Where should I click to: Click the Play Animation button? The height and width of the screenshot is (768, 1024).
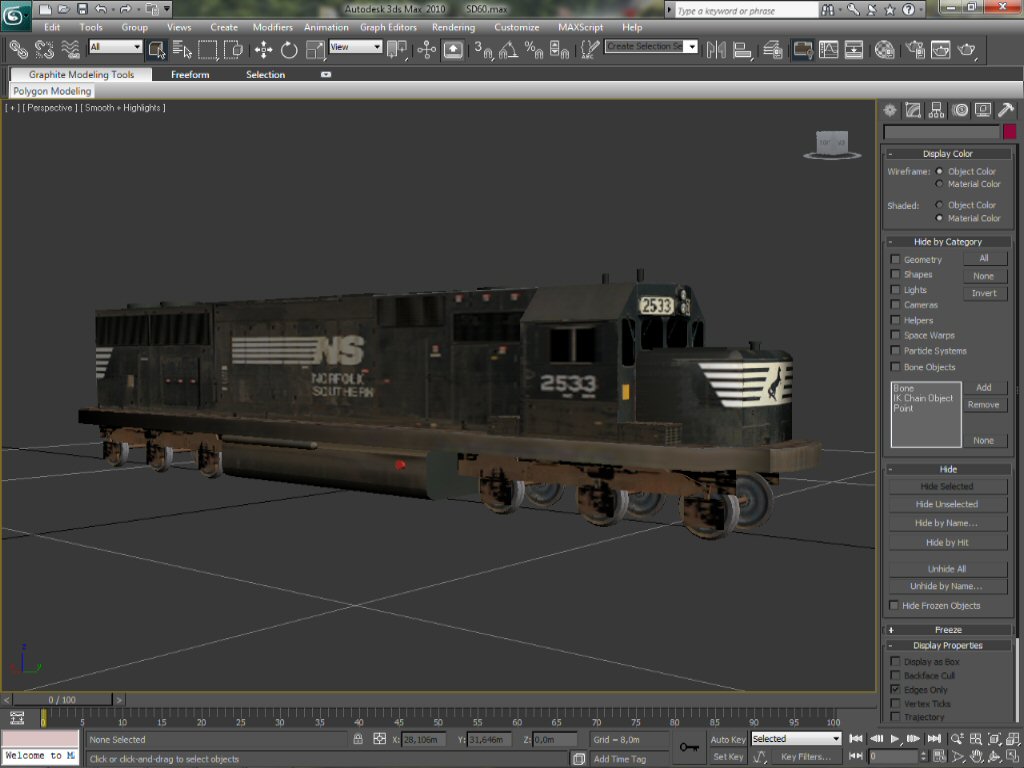(x=895, y=739)
